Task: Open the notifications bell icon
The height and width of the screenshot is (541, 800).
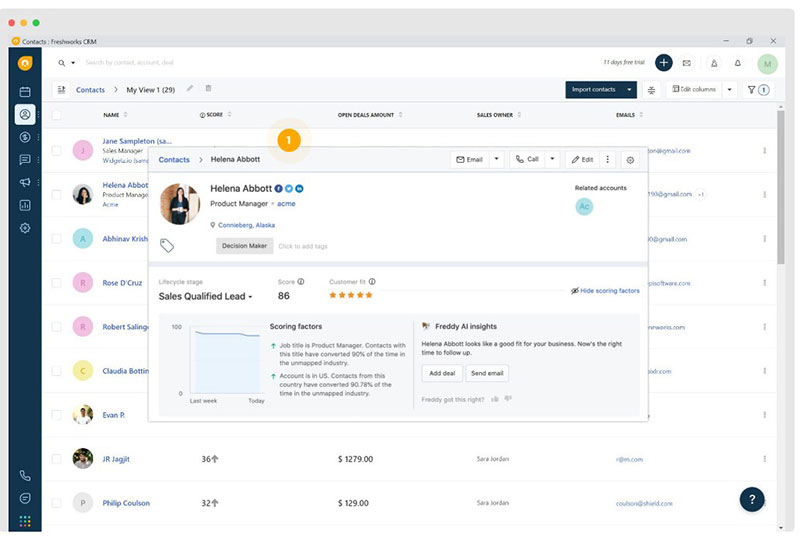Action: pos(737,63)
